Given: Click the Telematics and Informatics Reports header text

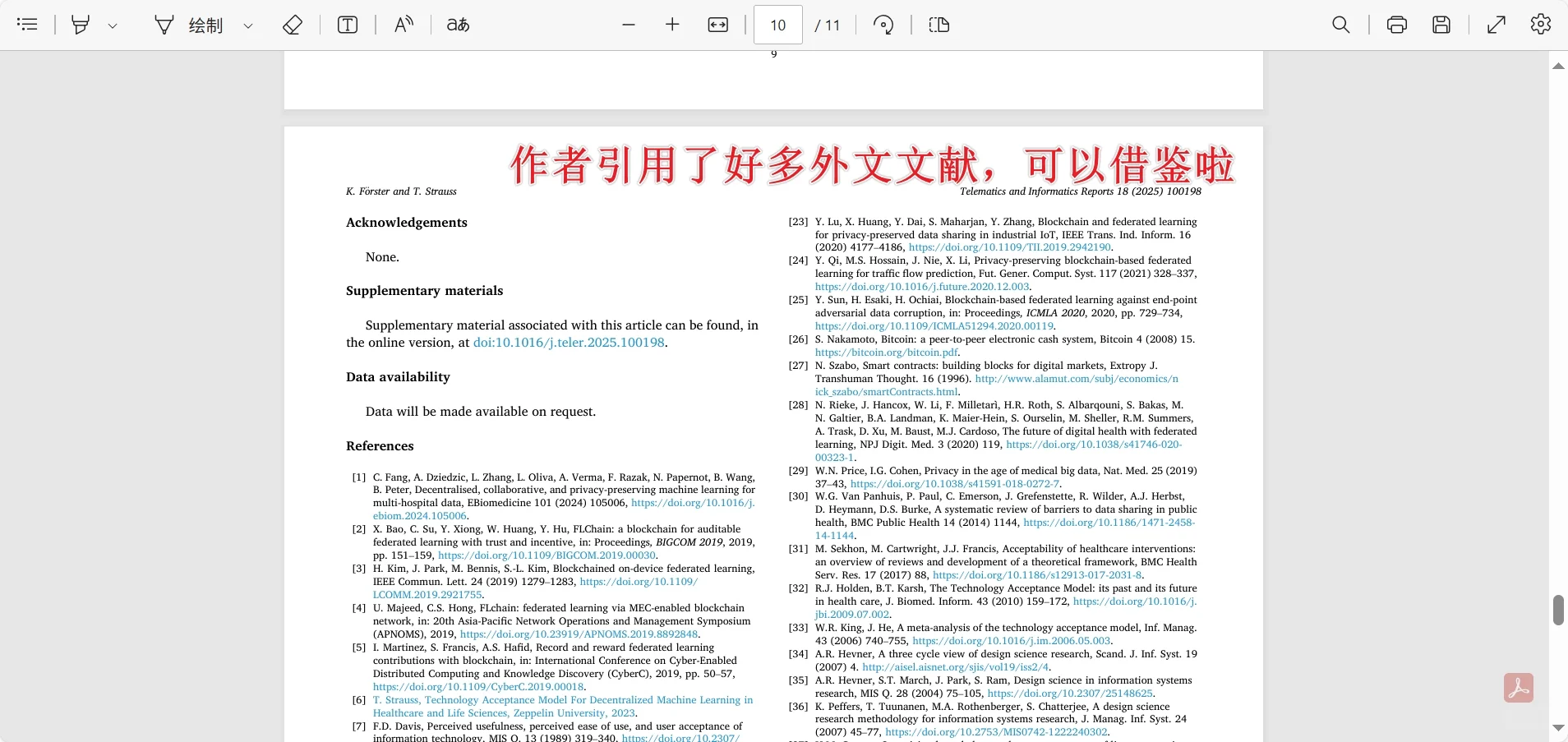Looking at the screenshot, I should coord(1081,191).
